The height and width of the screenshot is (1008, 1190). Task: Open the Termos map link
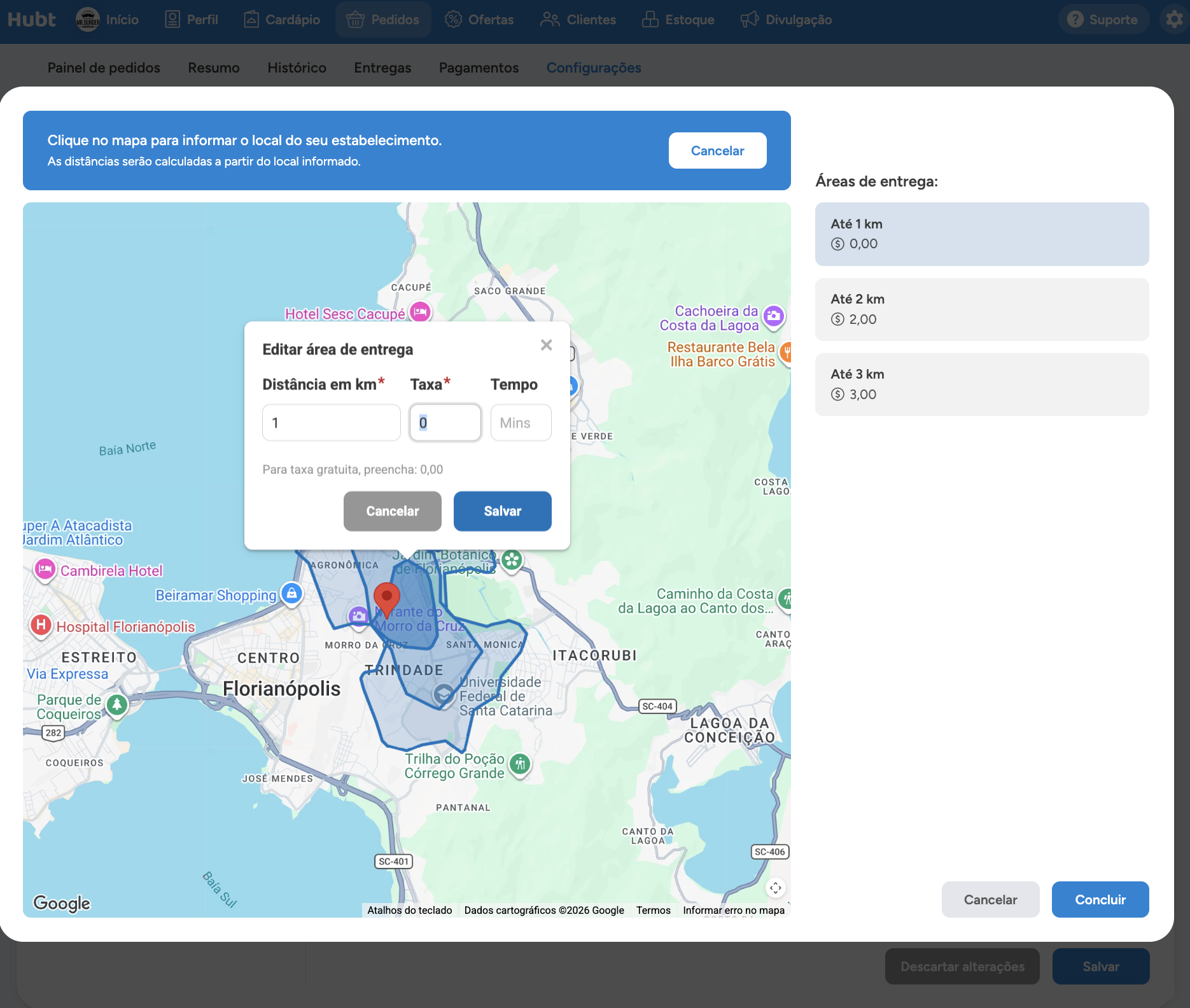pos(654,910)
